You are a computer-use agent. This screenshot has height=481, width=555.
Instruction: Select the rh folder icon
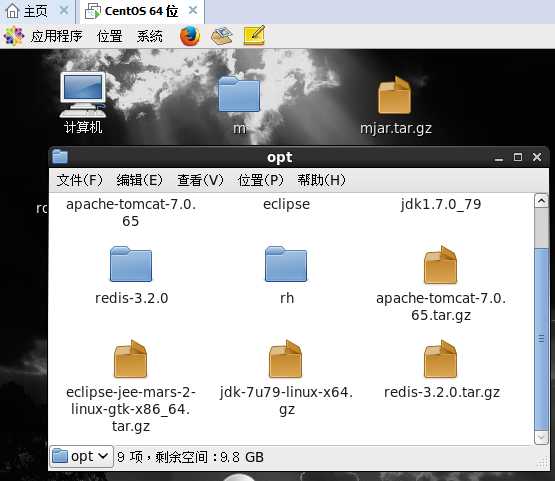(286, 264)
